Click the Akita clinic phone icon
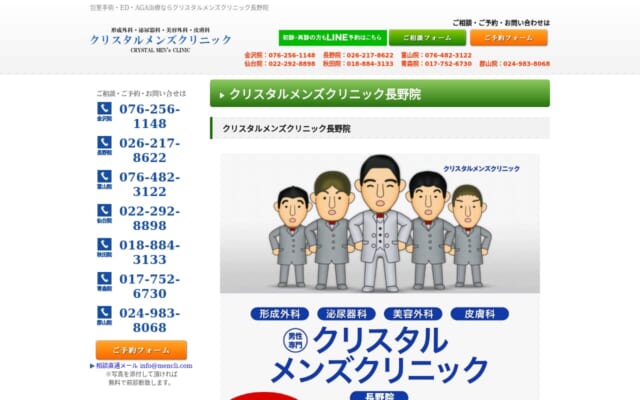 coord(104,247)
